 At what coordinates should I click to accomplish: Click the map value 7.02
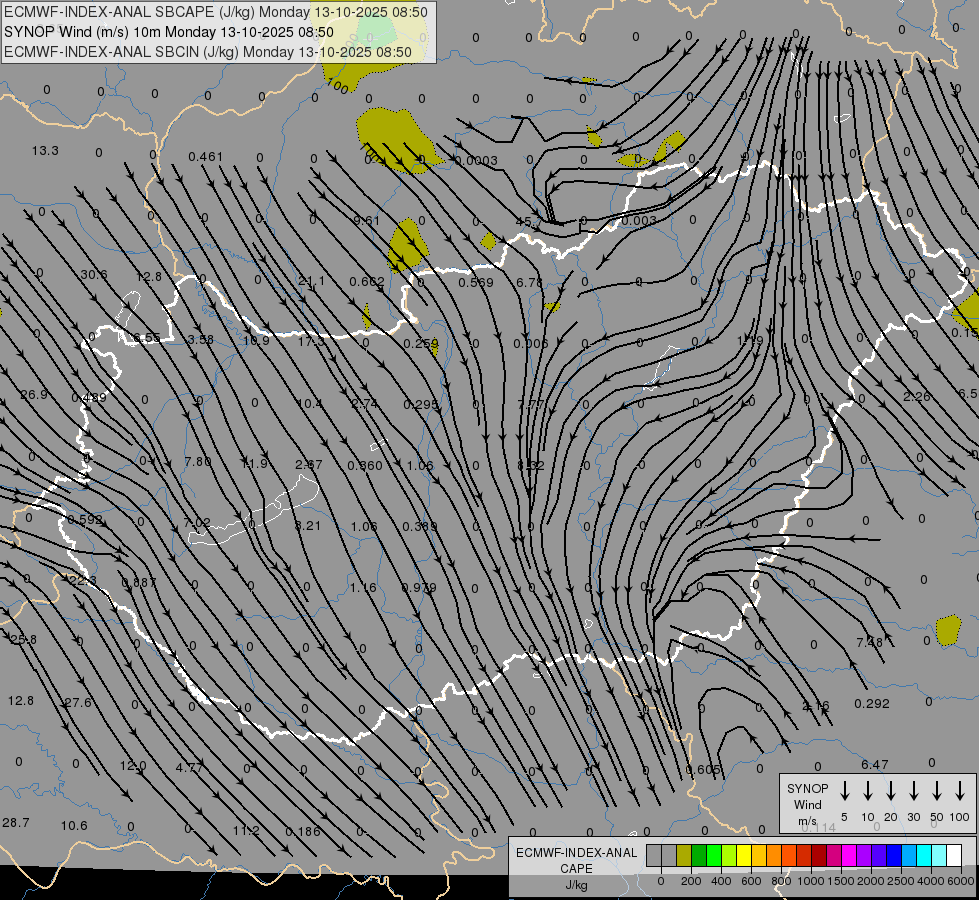tap(197, 522)
